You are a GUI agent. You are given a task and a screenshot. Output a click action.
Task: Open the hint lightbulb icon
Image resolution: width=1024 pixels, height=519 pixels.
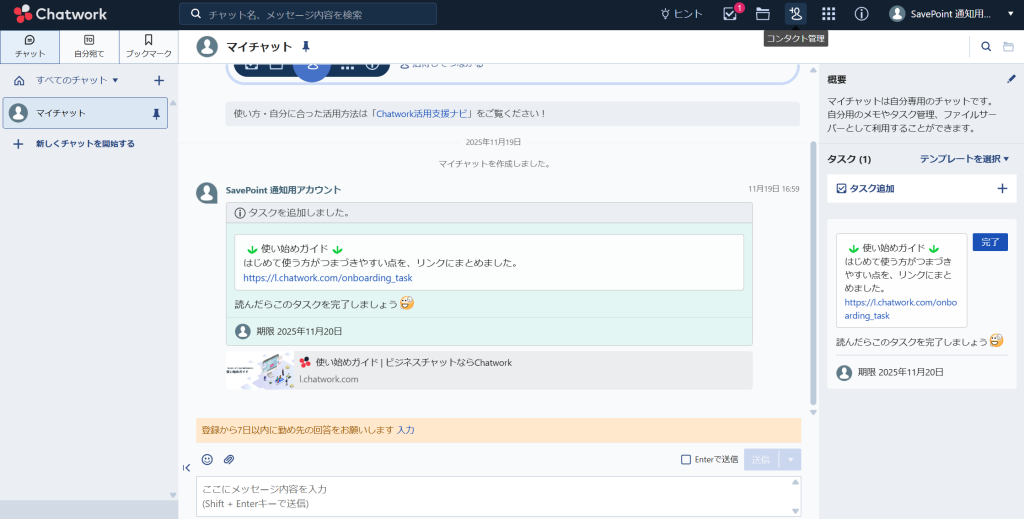pos(681,14)
